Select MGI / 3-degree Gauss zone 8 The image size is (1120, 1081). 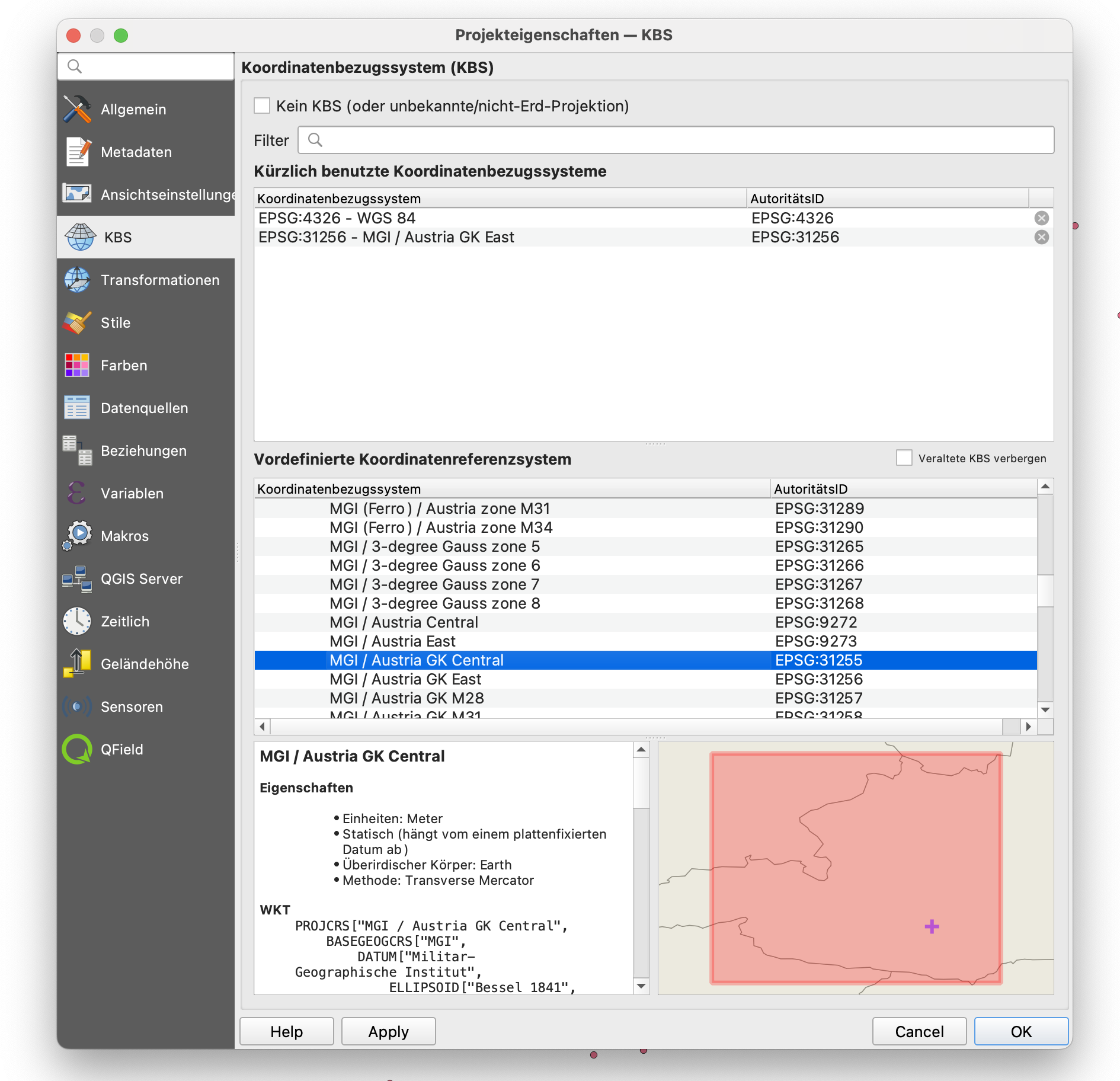tap(645, 603)
